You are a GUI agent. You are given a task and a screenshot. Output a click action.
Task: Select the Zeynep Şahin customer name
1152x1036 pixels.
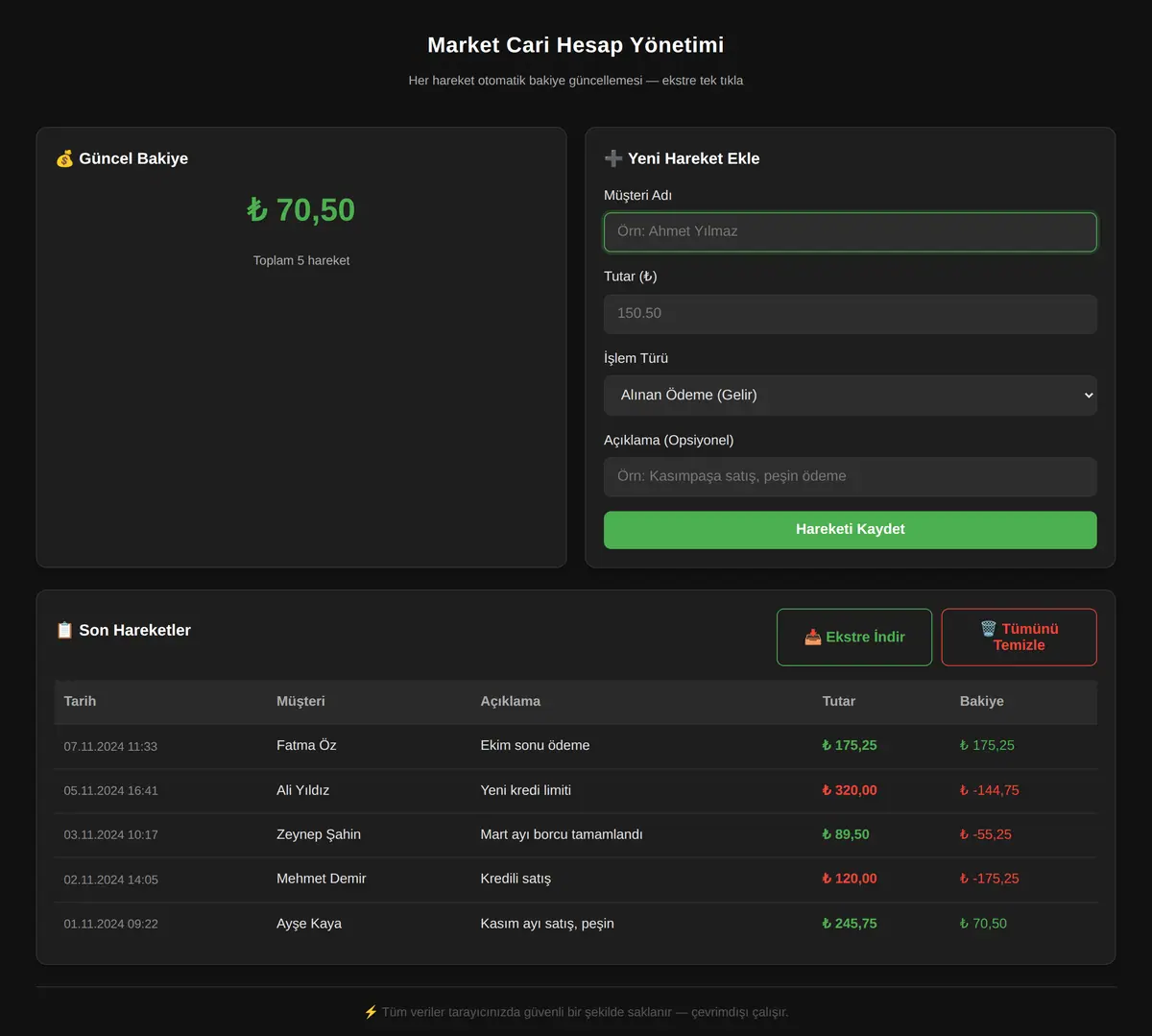pos(319,834)
